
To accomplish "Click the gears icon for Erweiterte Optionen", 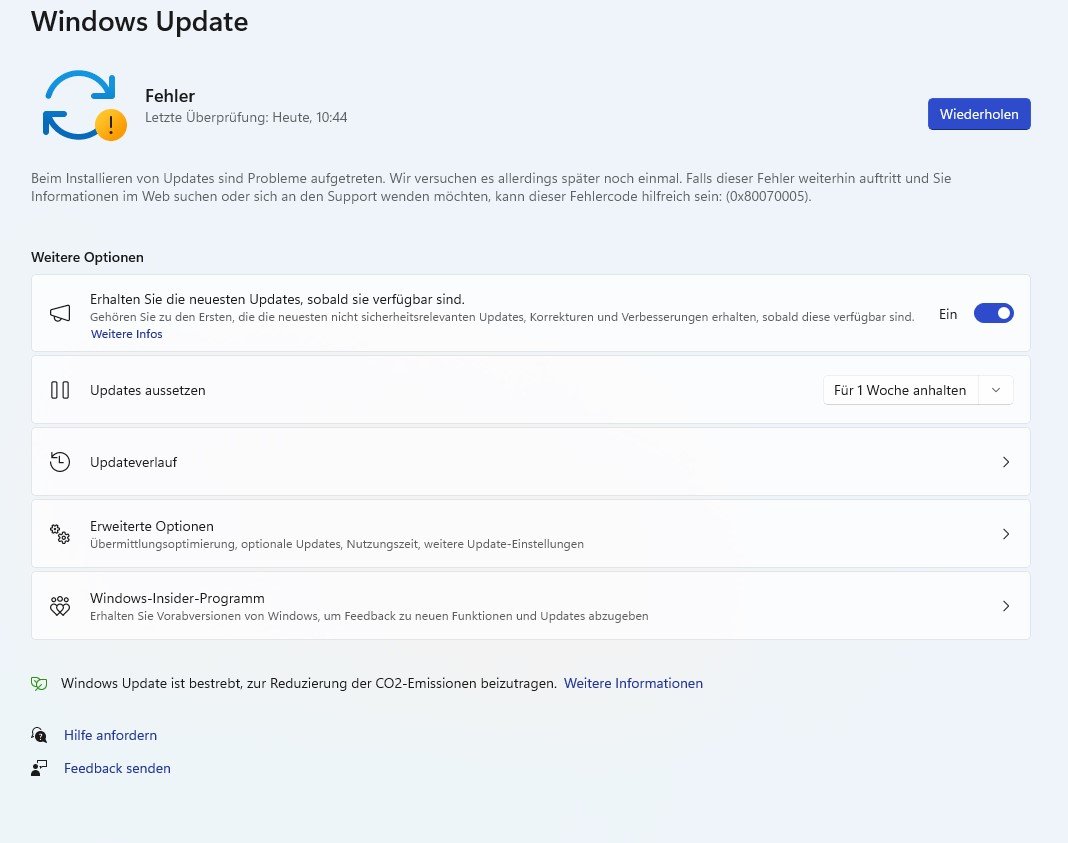I will [60, 534].
